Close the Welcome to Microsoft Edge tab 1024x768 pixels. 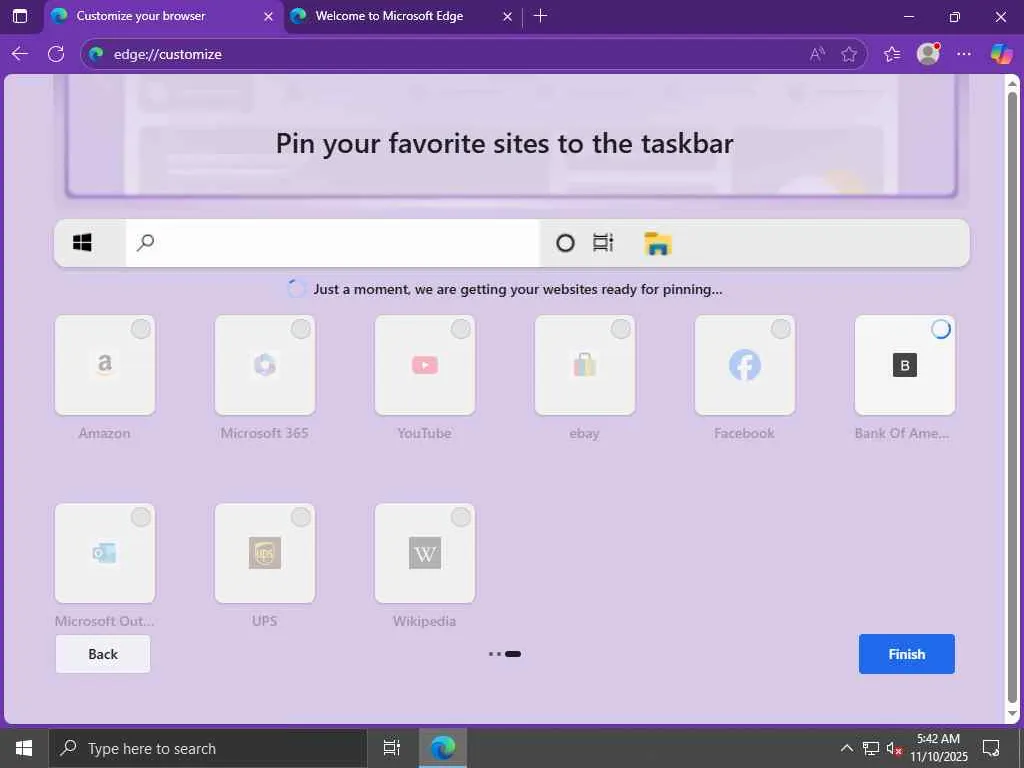(507, 16)
